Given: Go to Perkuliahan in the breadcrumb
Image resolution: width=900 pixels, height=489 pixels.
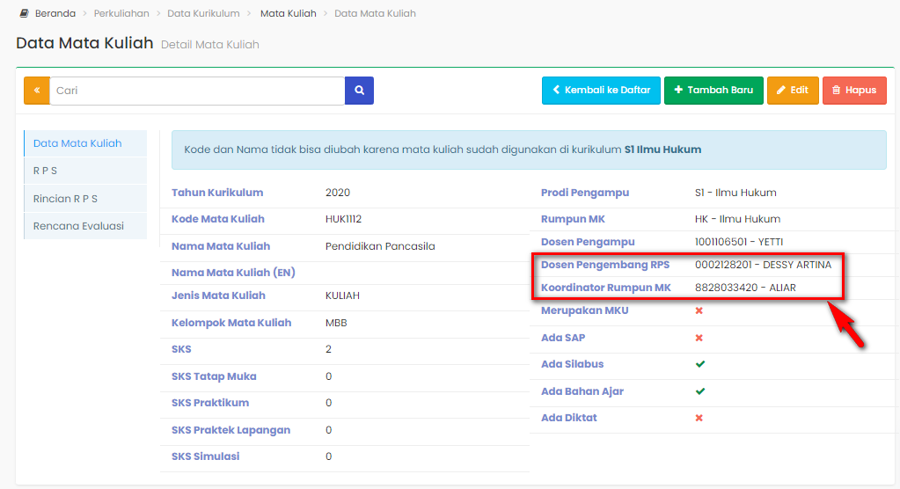Looking at the screenshot, I should pos(121,14).
